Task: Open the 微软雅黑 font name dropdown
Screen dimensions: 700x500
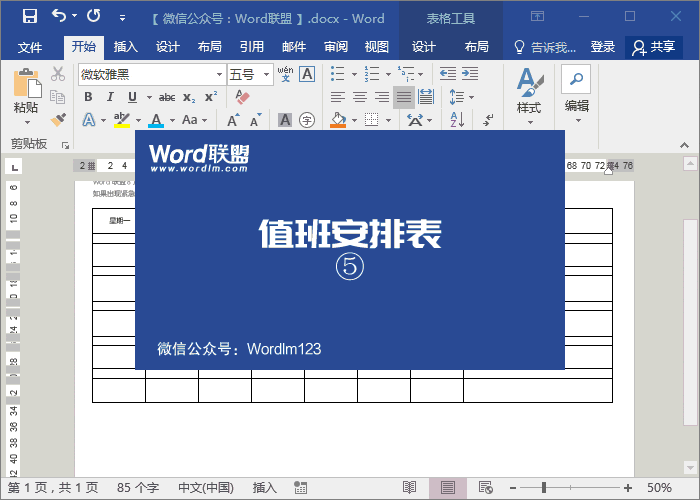Action: point(219,75)
